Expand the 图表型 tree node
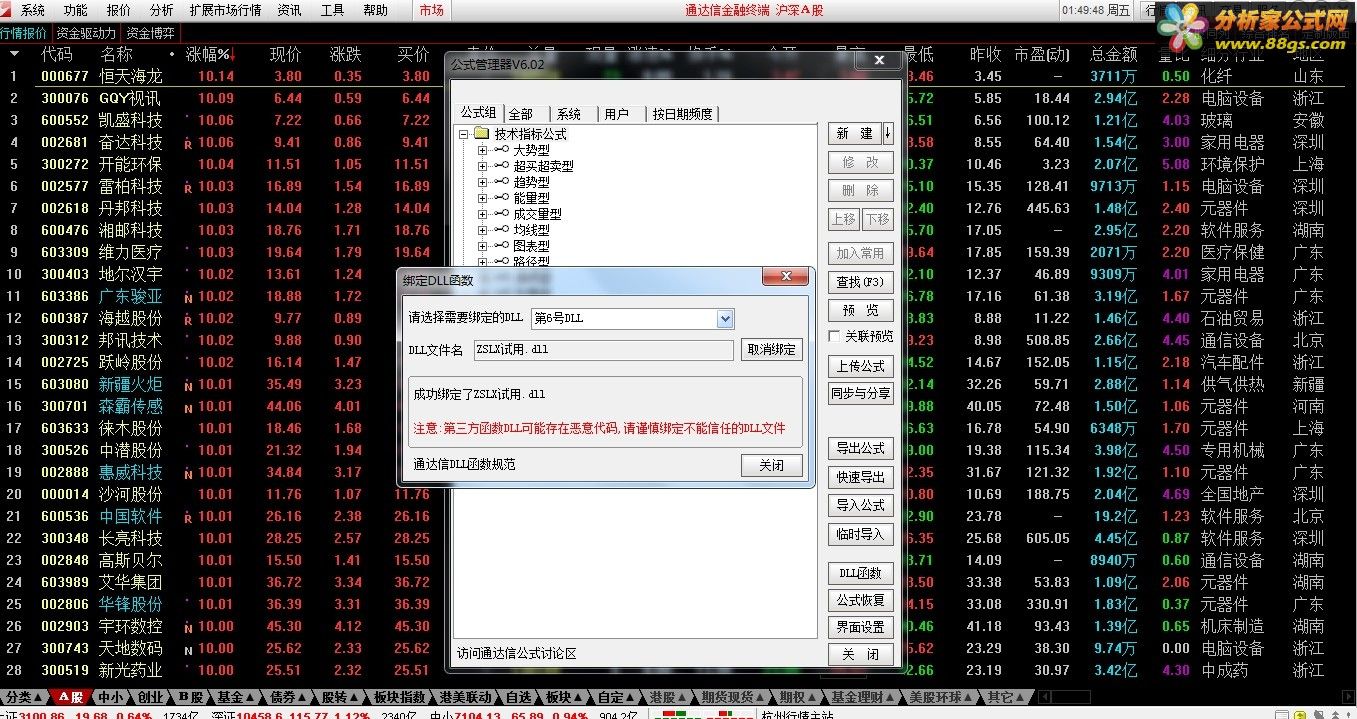Viewport: 1357px width, 719px height. (483, 246)
